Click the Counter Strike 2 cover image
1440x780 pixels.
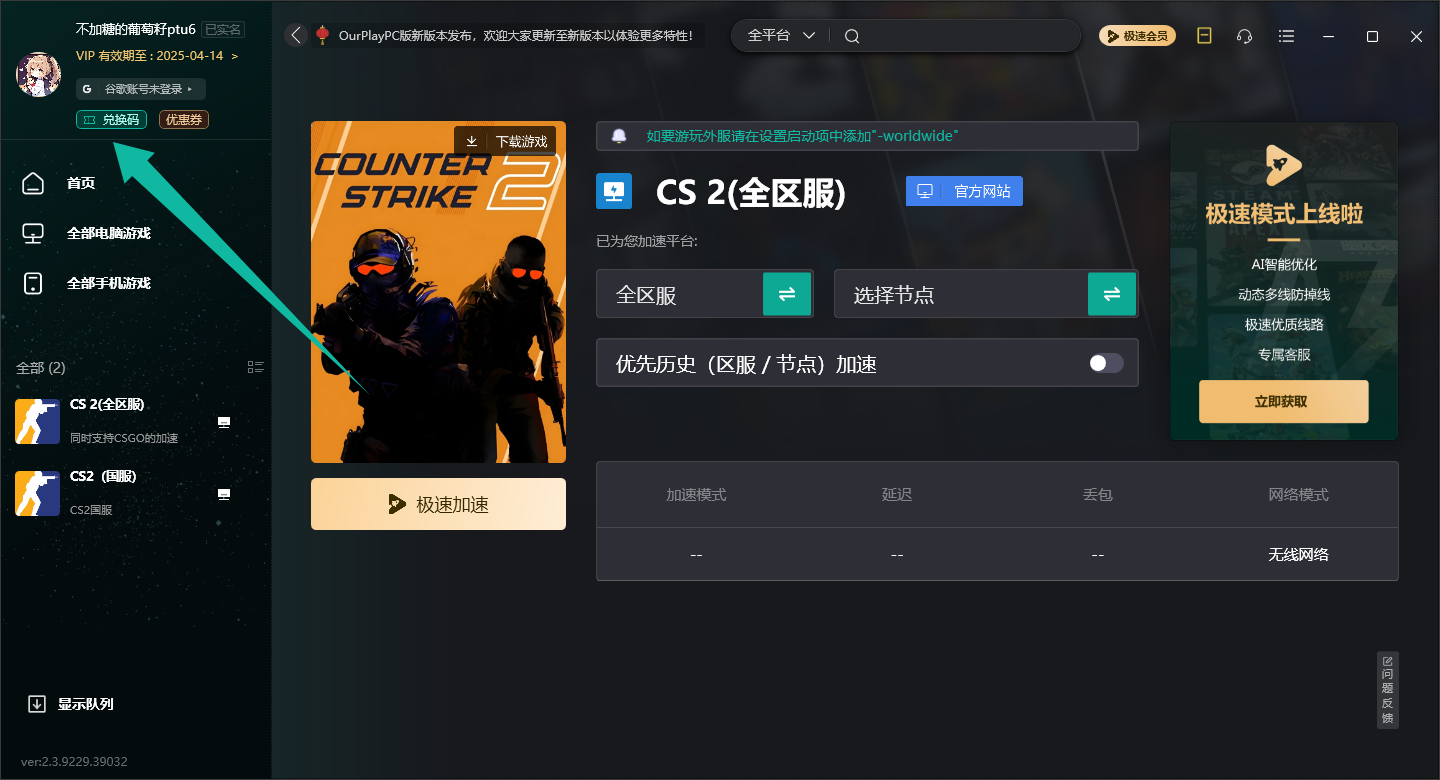pyautogui.click(x=438, y=292)
